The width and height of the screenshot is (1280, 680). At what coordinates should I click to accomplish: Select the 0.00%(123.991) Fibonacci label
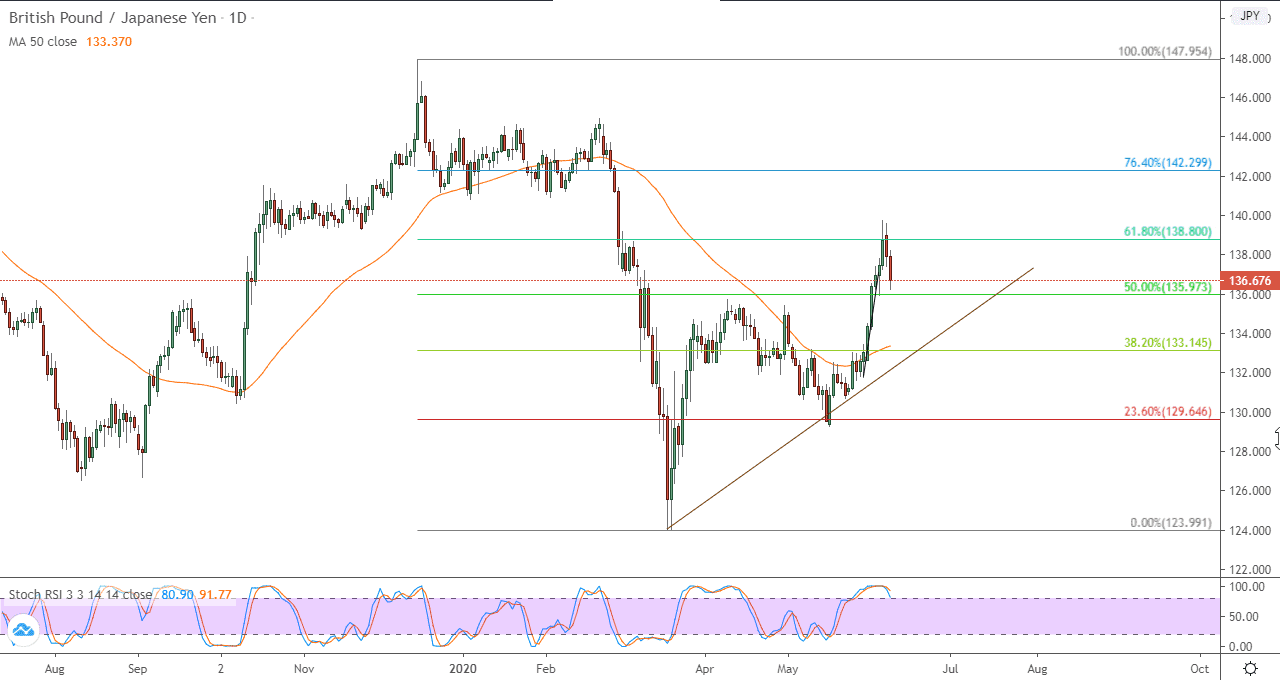[x=1170, y=523]
